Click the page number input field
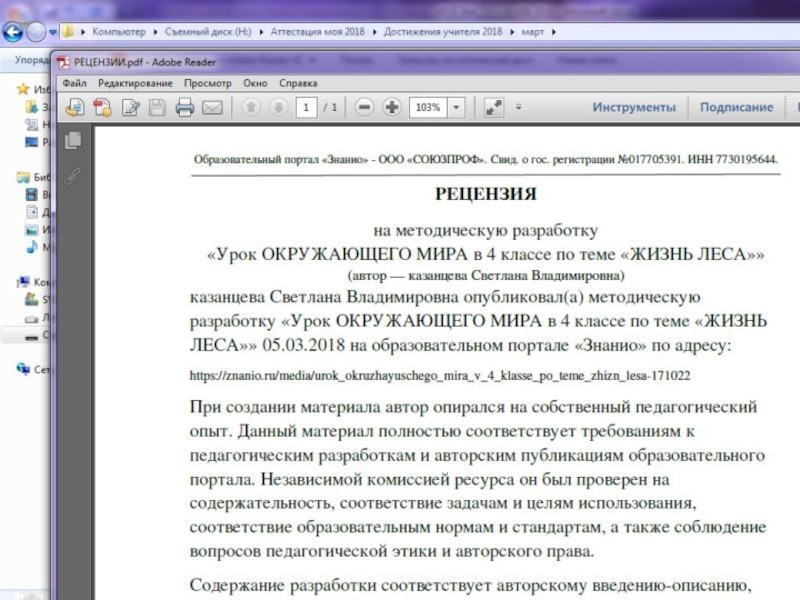The height and width of the screenshot is (600, 800). point(307,107)
